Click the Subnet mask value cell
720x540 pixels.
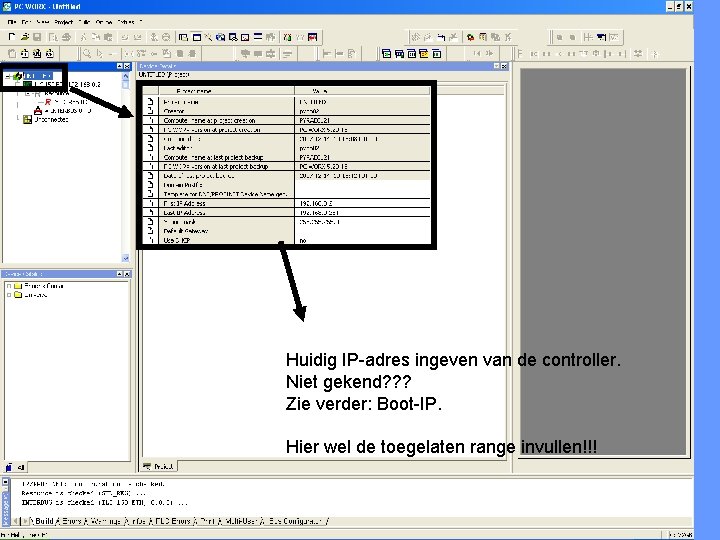click(362, 221)
